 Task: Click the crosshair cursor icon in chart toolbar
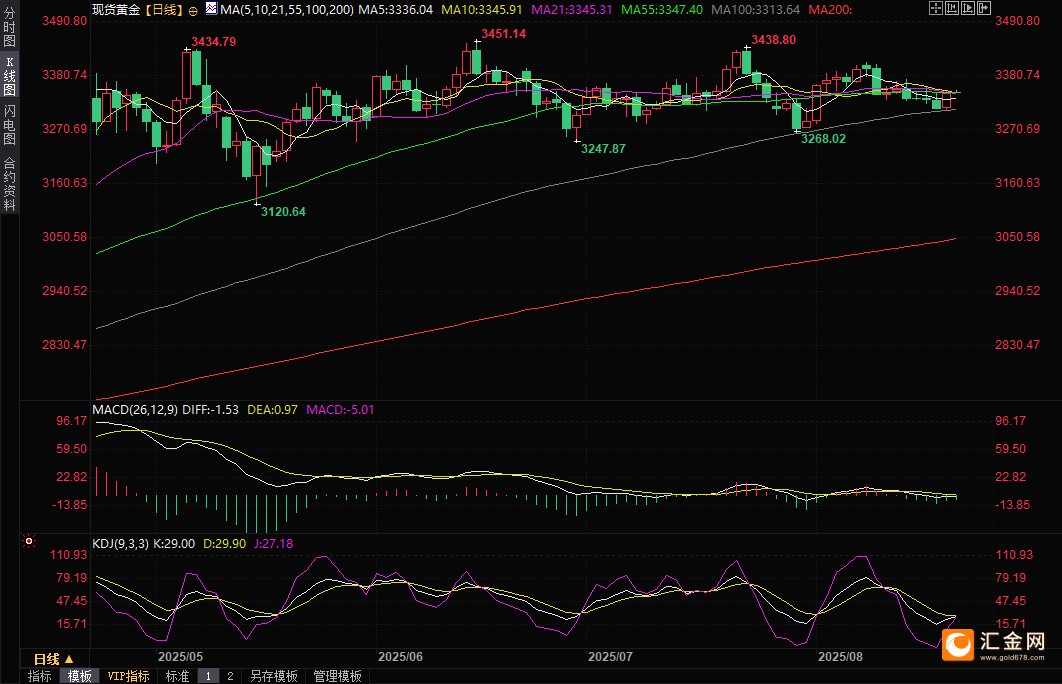(x=935, y=9)
